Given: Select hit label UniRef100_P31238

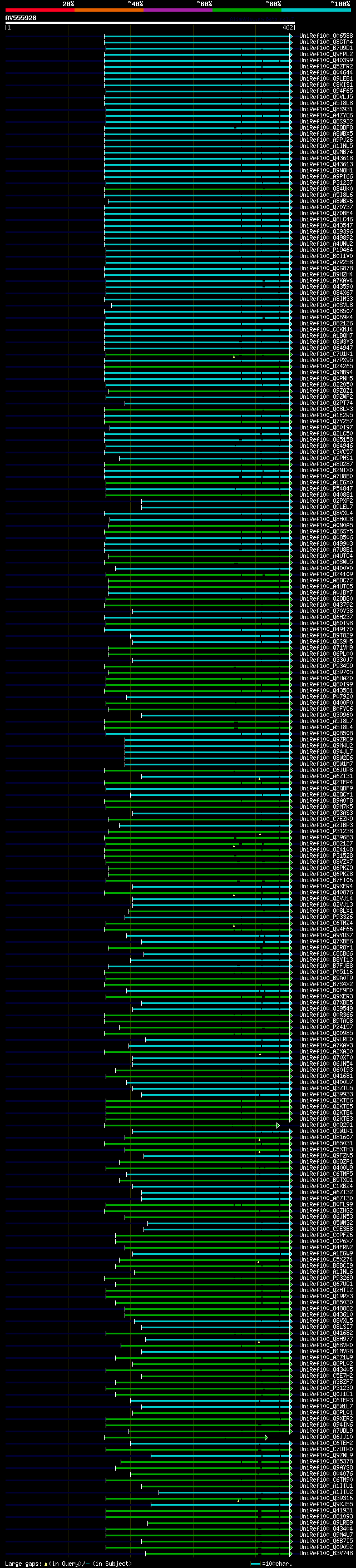Looking at the screenshot, I should [x=325, y=831].
